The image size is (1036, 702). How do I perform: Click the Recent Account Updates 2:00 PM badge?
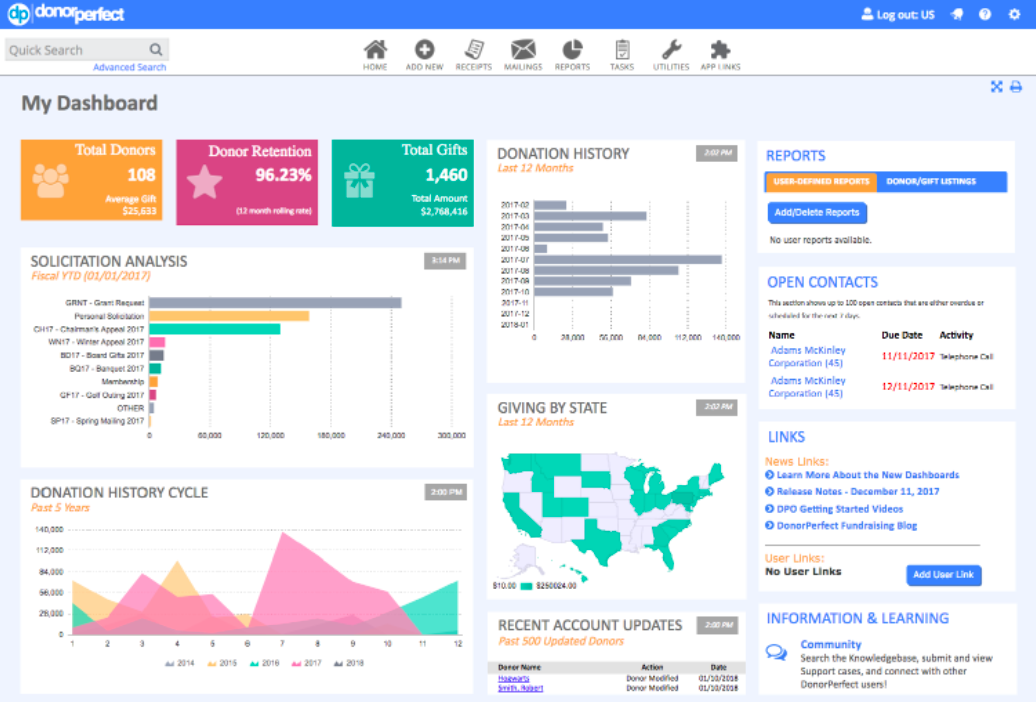[x=717, y=625]
